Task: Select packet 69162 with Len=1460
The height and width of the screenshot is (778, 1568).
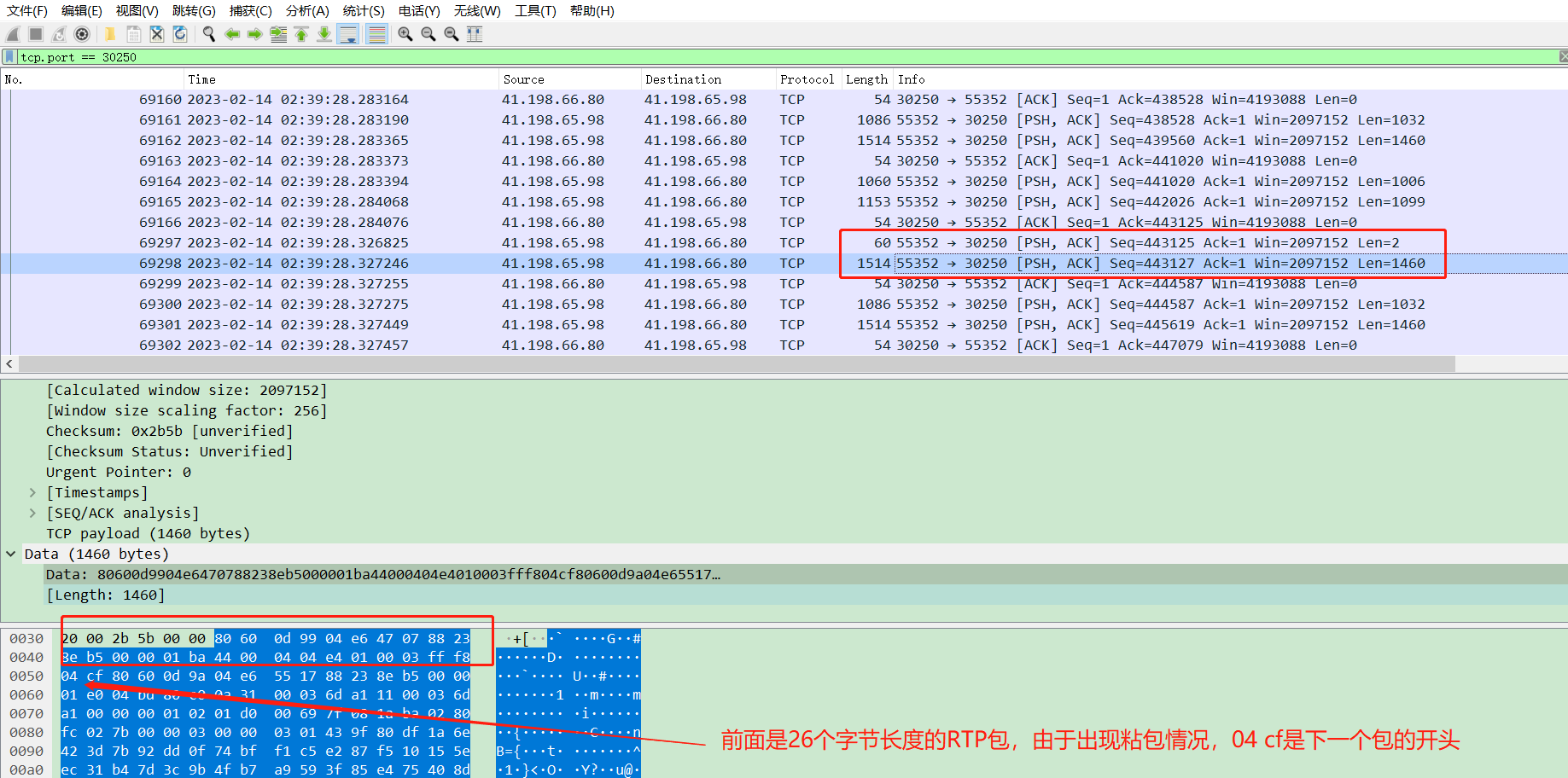Action: [x=784, y=141]
